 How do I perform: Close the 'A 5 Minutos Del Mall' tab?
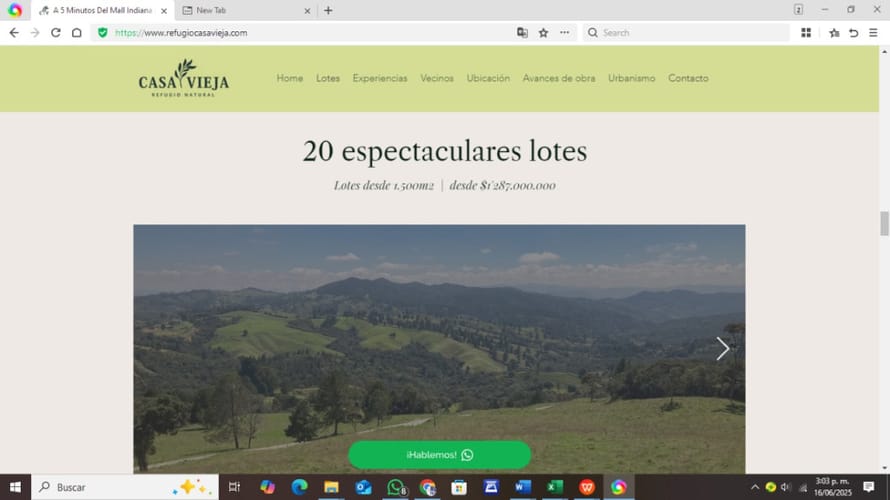pyautogui.click(x=164, y=11)
